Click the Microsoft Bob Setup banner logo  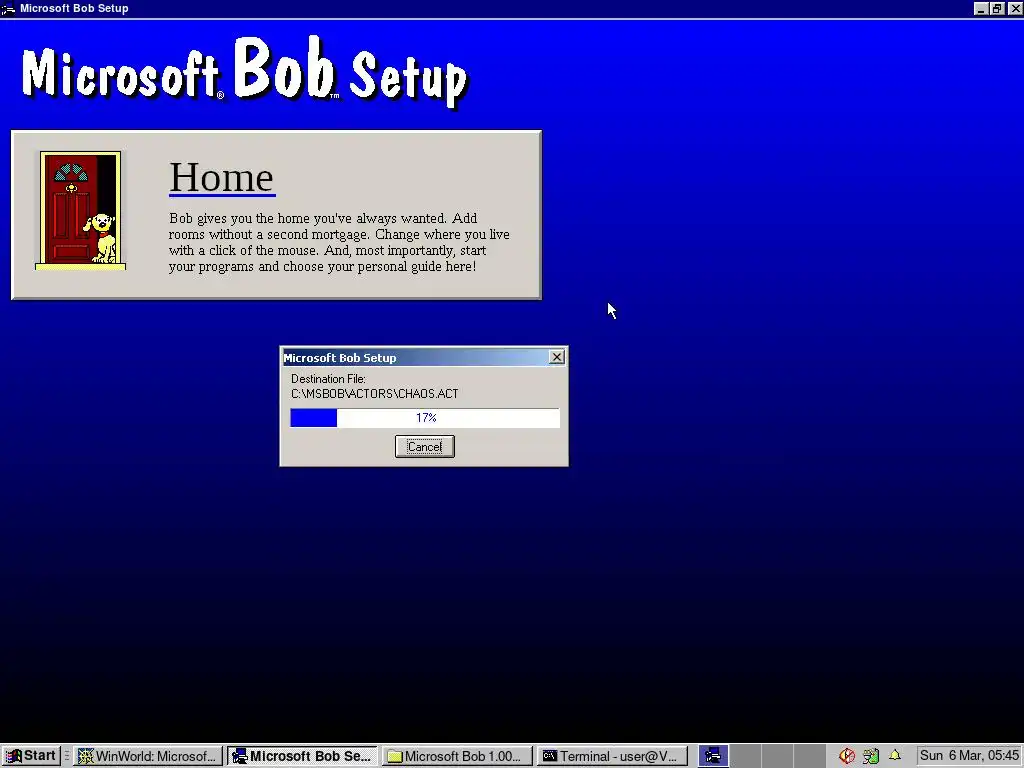(245, 71)
